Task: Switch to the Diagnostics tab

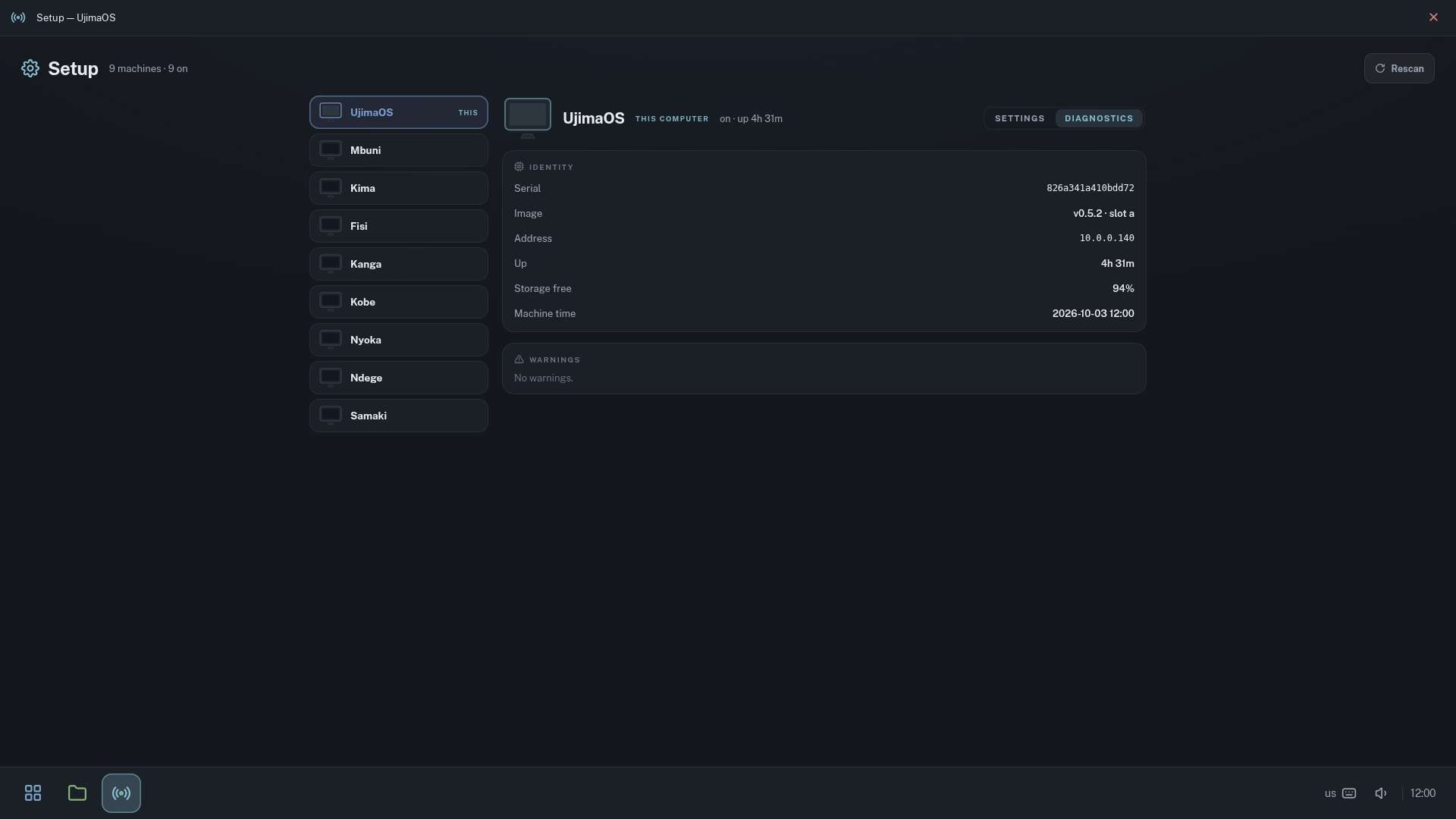Action: coord(1099,118)
